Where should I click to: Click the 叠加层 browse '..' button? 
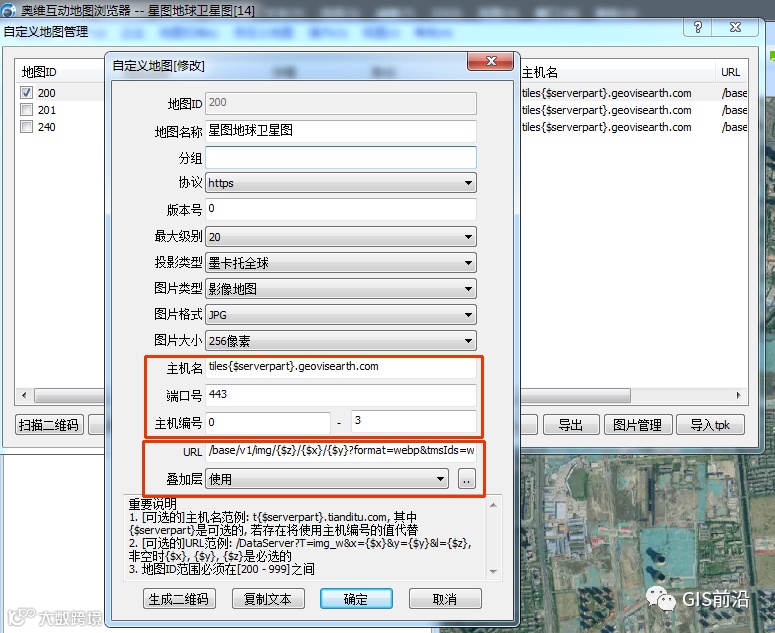pos(467,479)
